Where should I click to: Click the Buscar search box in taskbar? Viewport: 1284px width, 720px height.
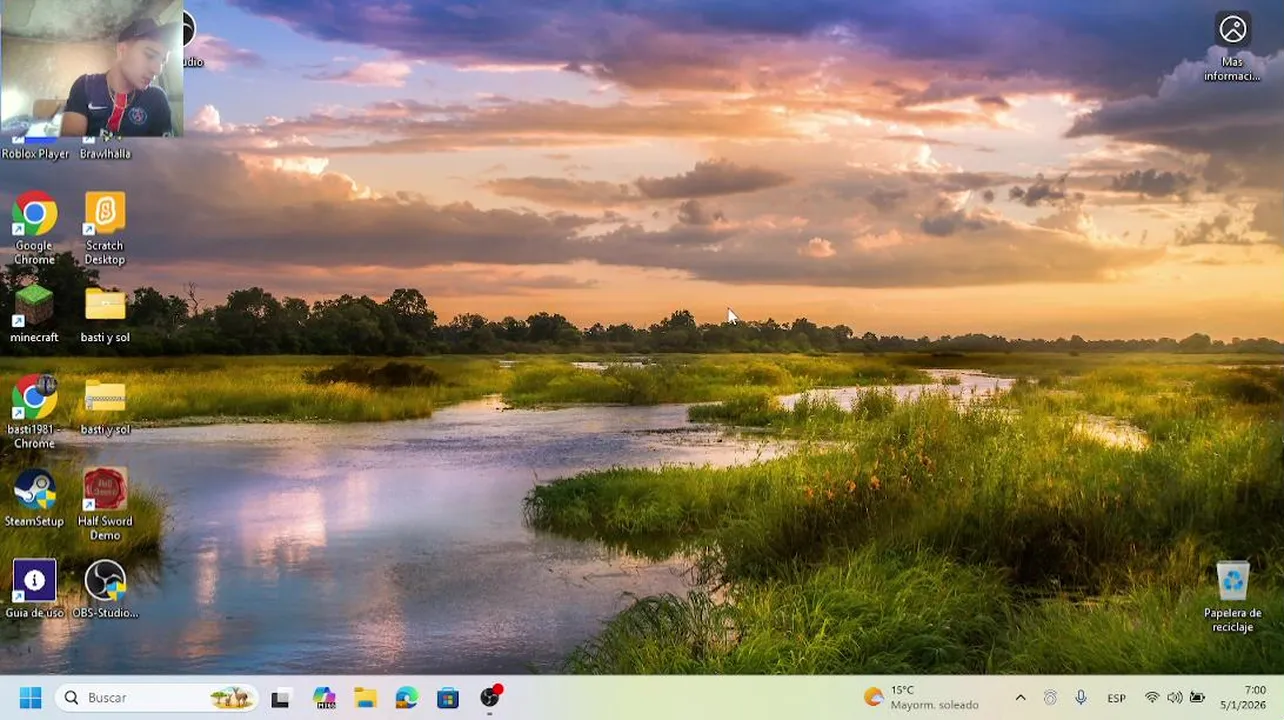157,698
